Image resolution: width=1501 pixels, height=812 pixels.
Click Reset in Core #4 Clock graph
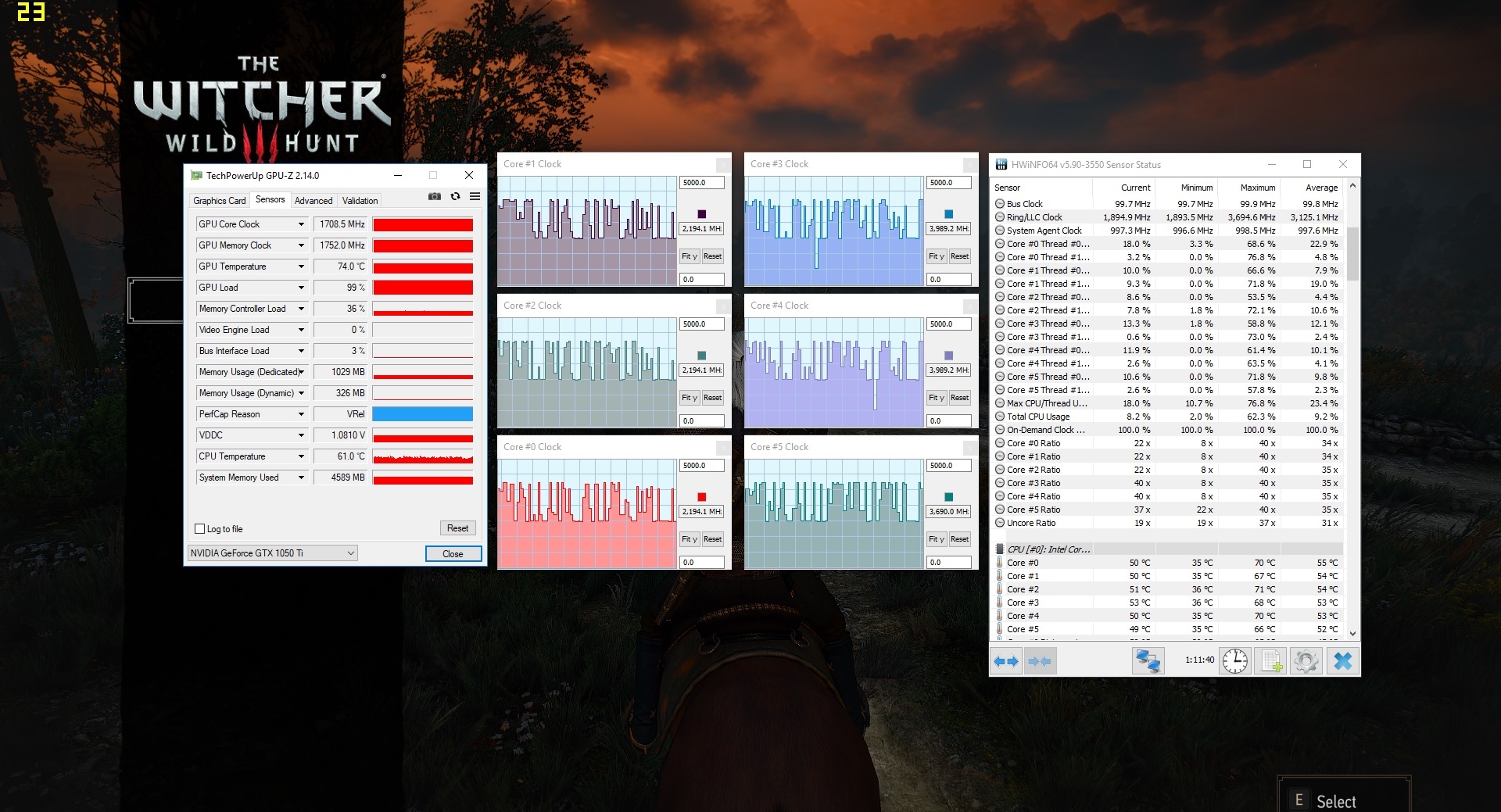959,398
